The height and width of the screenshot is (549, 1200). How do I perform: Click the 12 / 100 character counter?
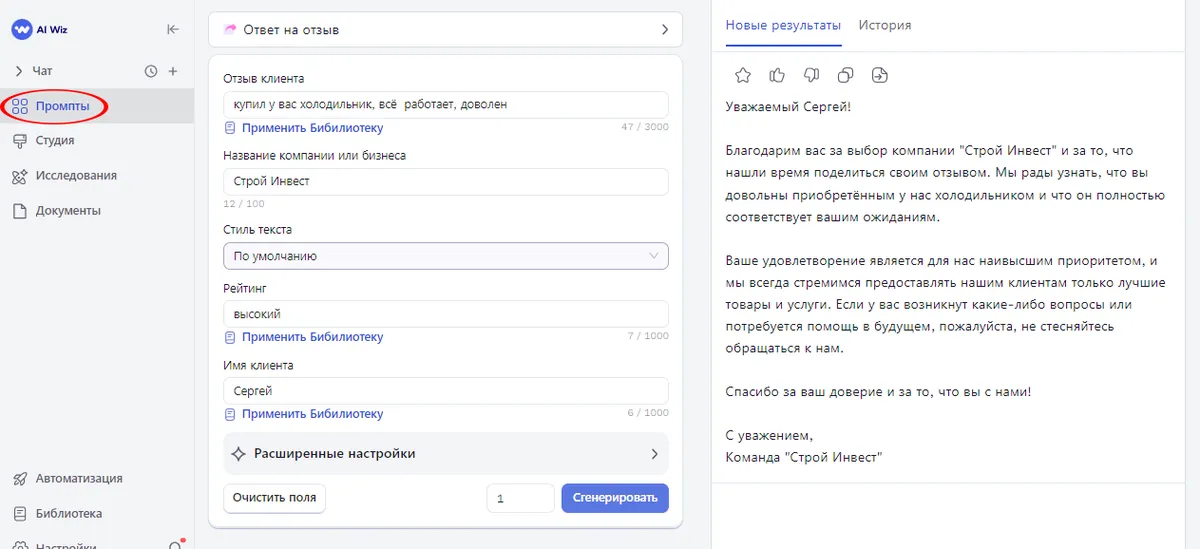244,204
